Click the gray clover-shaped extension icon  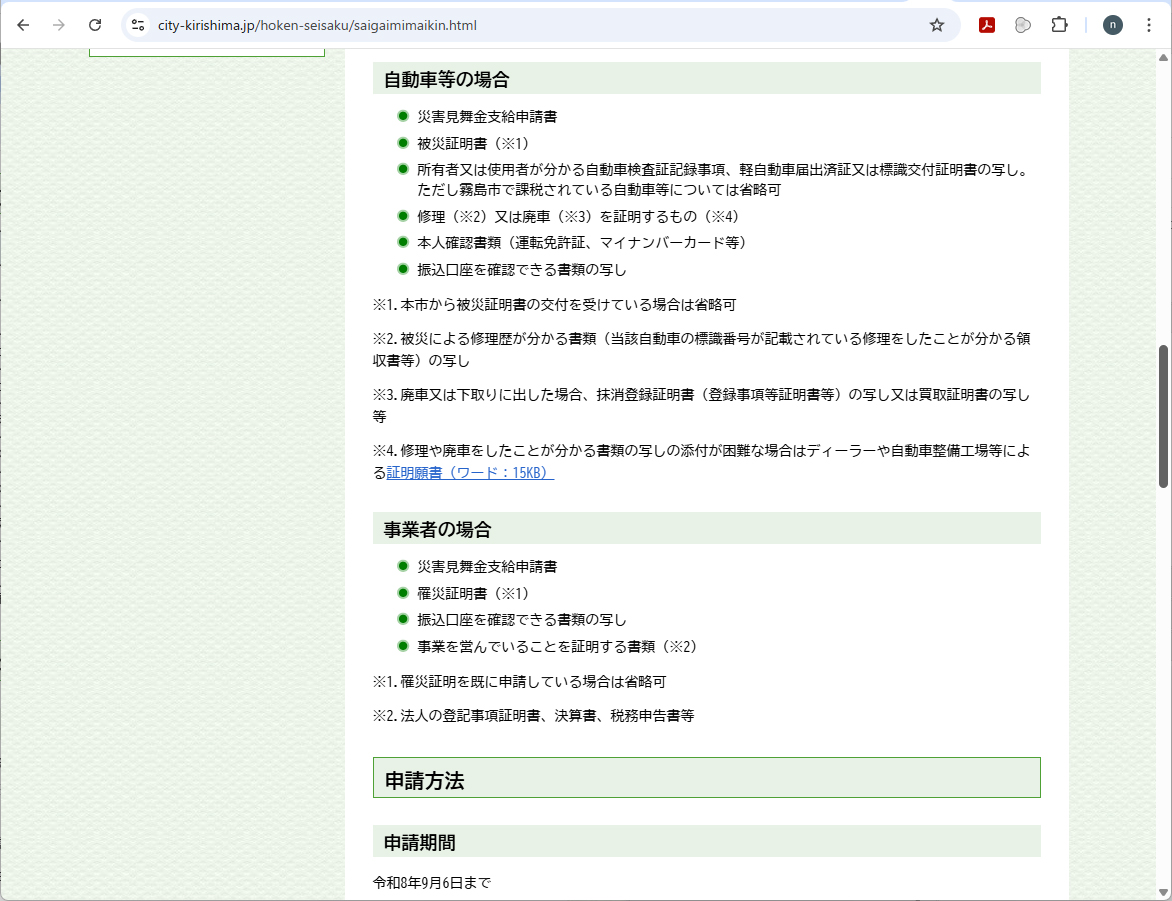pos(1022,25)
